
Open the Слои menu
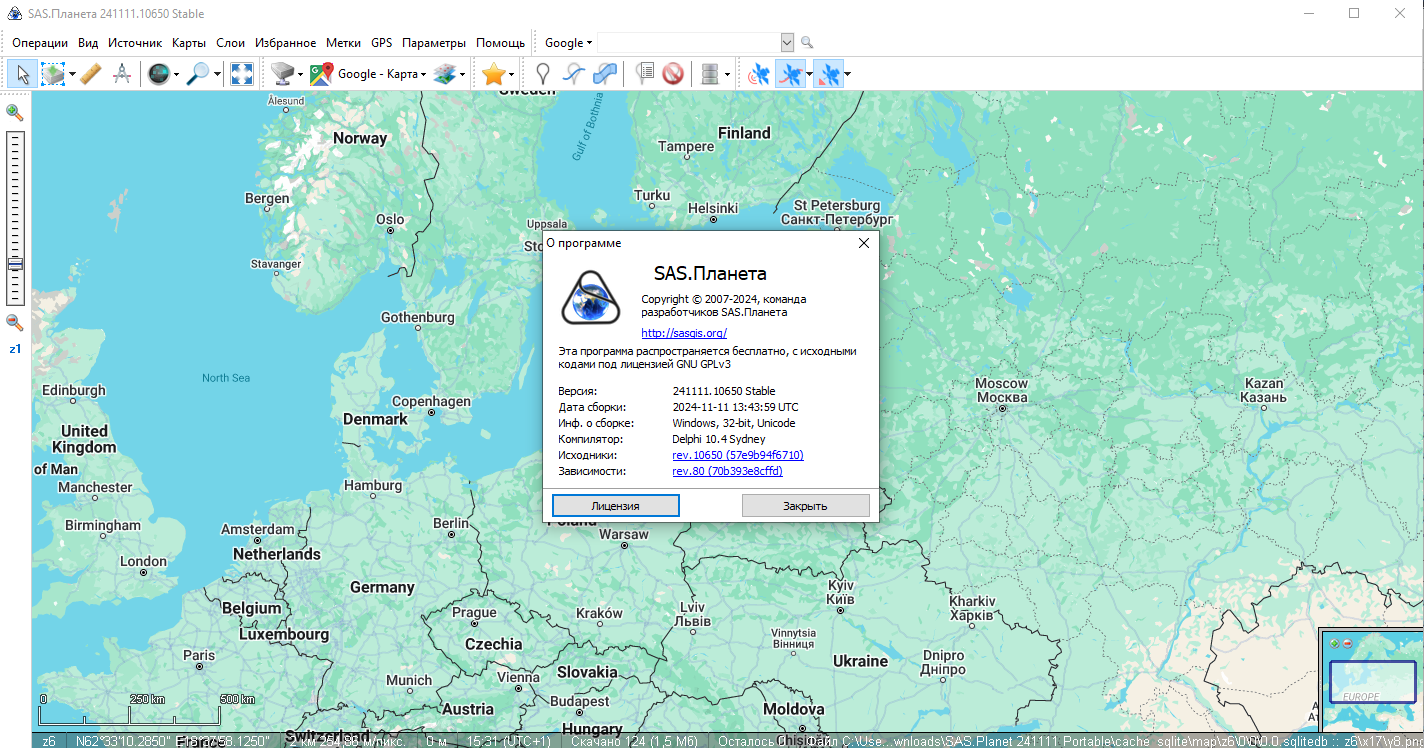230,43
